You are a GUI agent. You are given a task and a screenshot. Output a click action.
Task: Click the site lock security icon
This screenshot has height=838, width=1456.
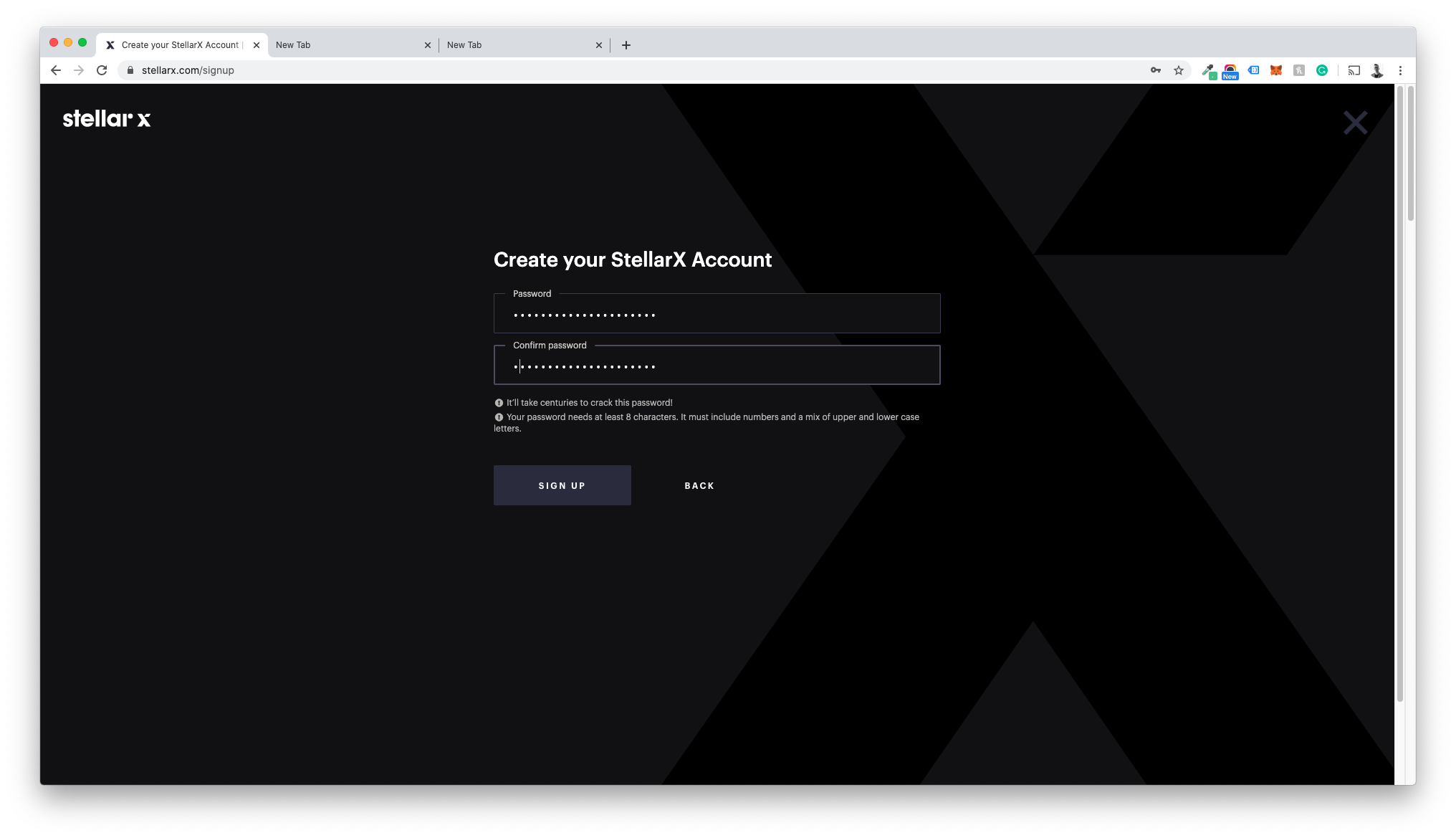(x=130, y=70)
